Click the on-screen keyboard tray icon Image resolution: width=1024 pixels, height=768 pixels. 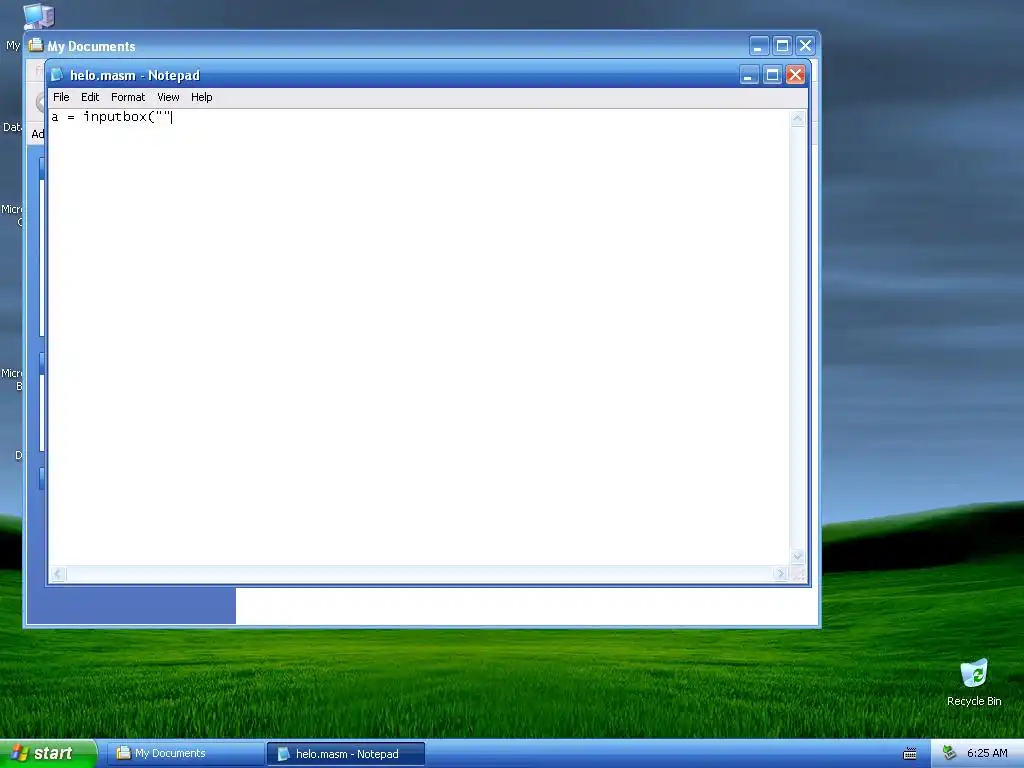(x=910, y=754)
